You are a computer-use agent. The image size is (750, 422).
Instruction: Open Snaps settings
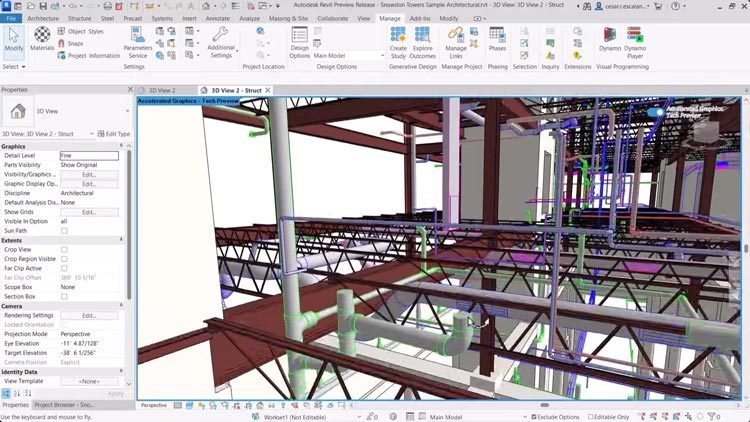[70, 44]
